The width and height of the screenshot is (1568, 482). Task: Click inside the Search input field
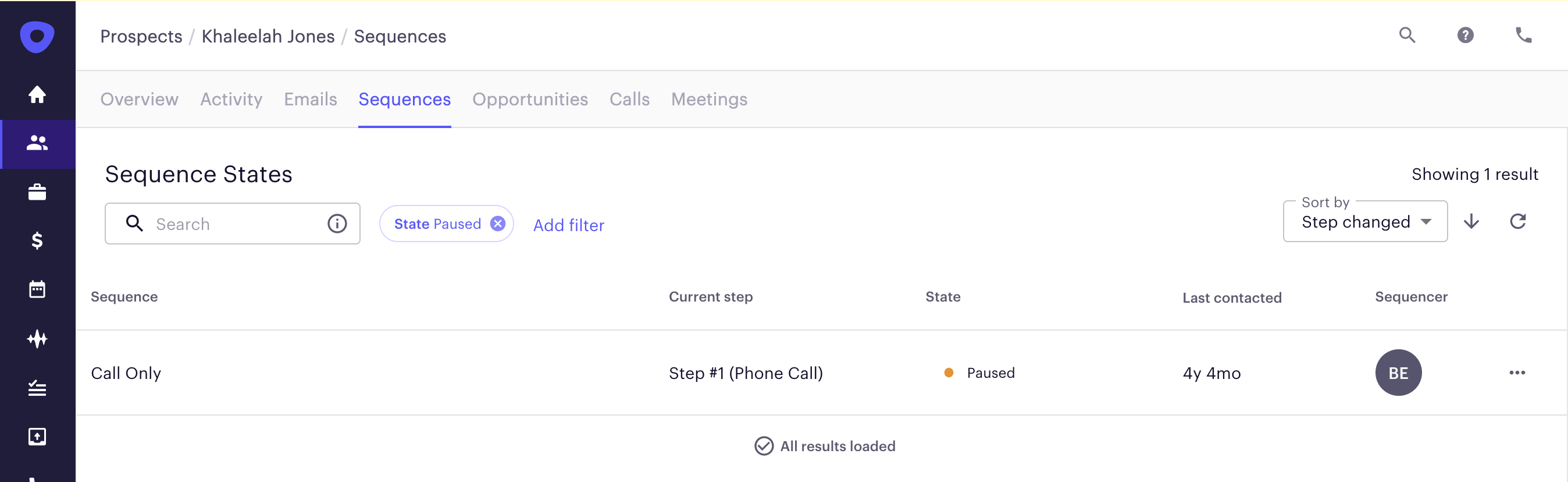(231, 223)
